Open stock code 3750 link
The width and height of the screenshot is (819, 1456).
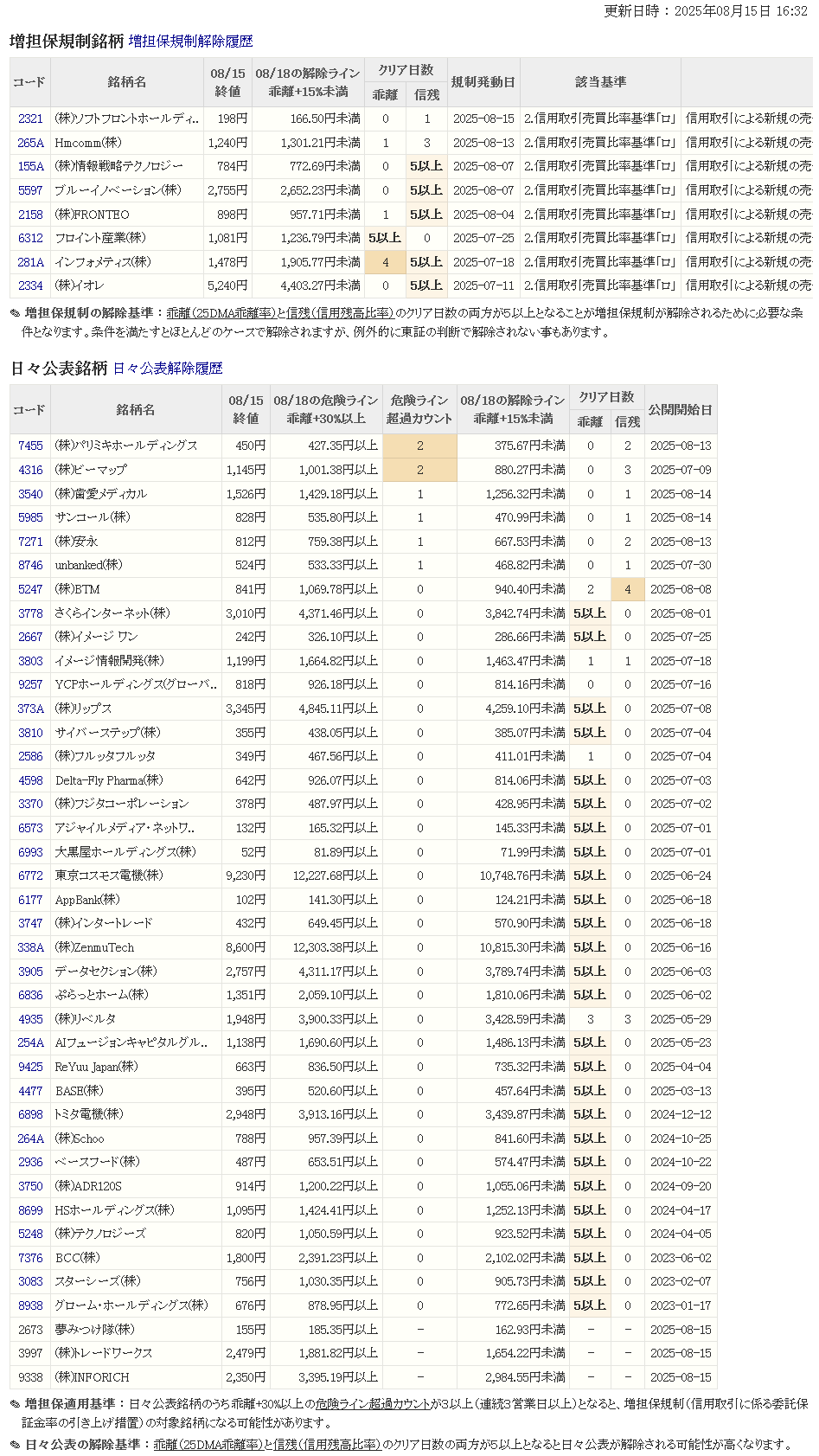pyautogui.click(x=30, y=1186)
